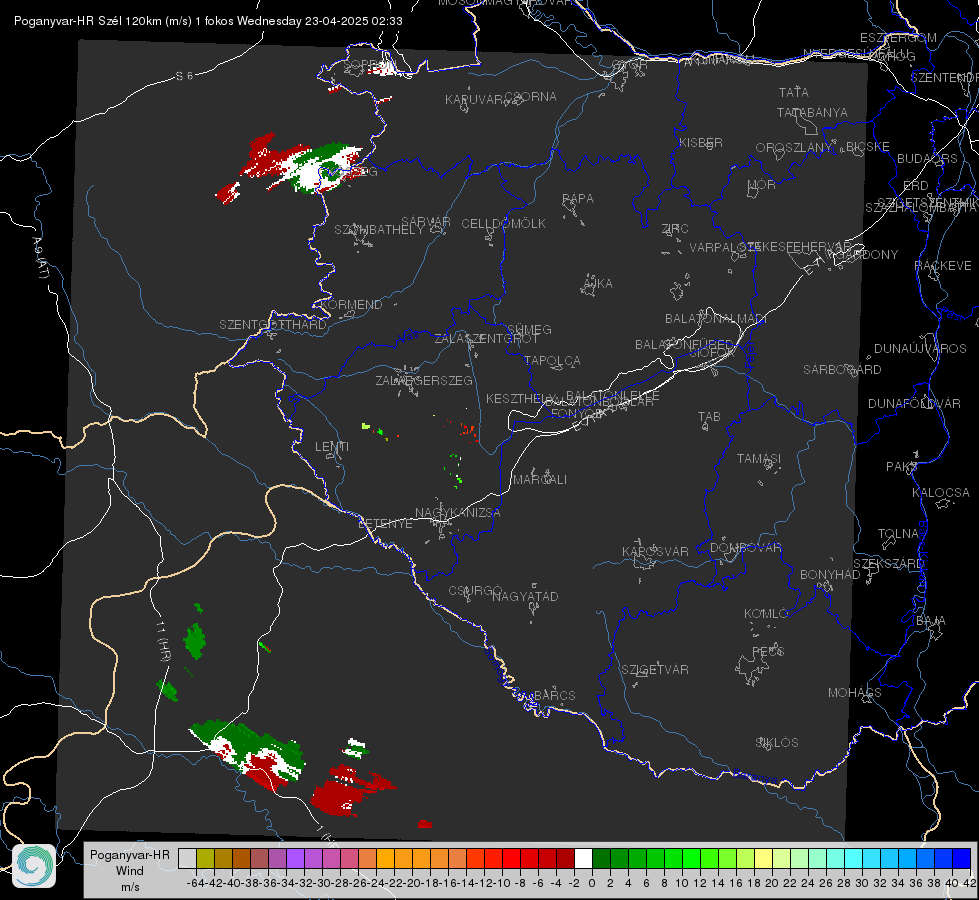Click the KÖRMEND city label
Viewport: 979px width, 900px height.
click(352, 305)
